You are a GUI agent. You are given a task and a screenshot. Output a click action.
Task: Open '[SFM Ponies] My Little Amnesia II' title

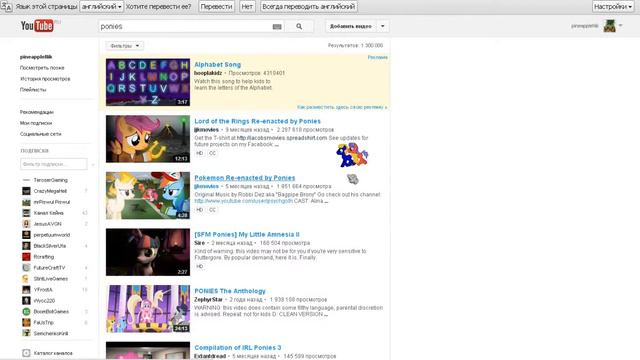pos(247,234)
